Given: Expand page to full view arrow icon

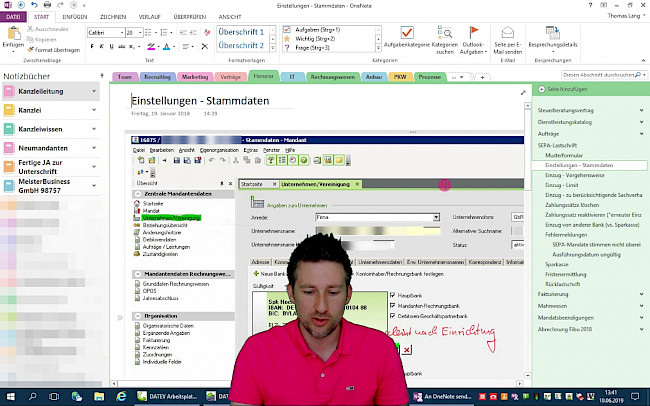Looking at the screenshot, I should 523,93.
